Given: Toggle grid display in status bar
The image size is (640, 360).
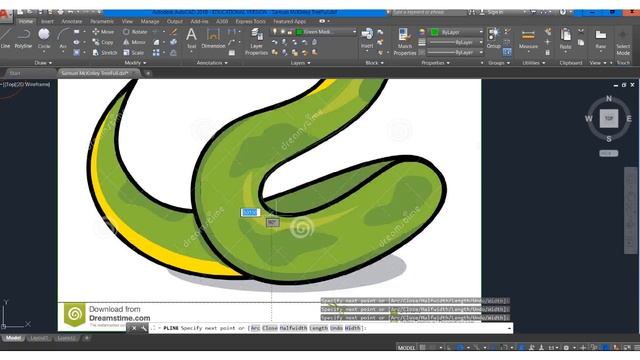Looking at the screenshot, I should 423,348.
